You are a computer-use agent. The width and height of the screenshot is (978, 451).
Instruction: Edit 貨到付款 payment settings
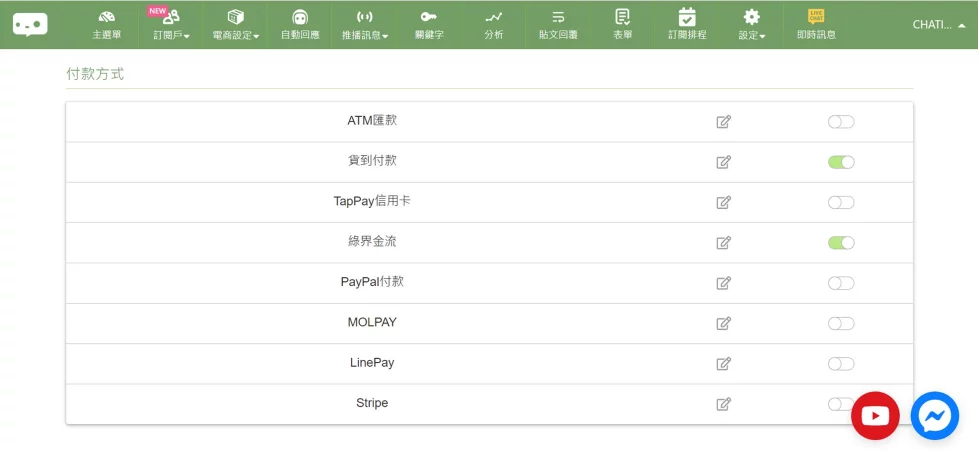click(x=724, y=162)
